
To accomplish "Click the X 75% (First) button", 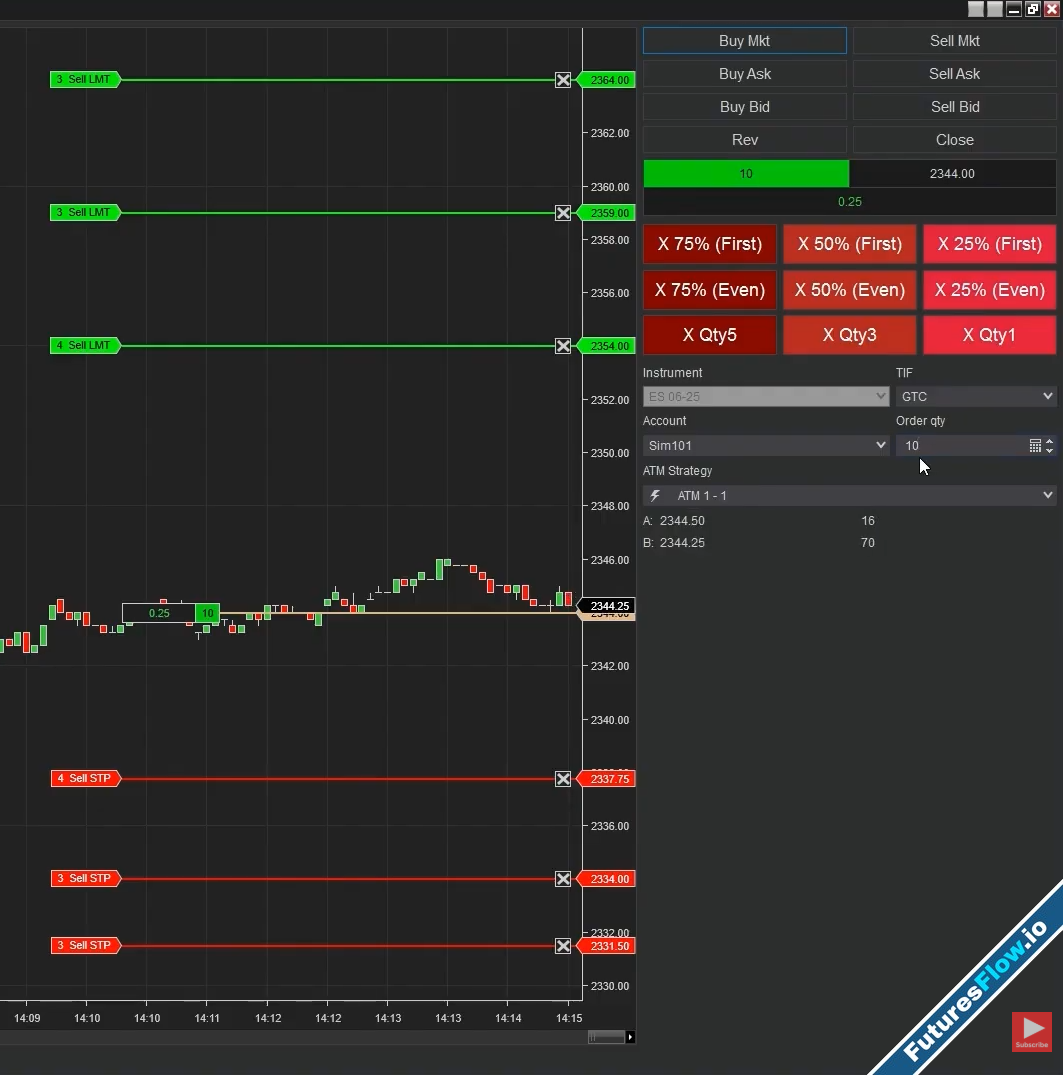I will [x=710, y=244].
